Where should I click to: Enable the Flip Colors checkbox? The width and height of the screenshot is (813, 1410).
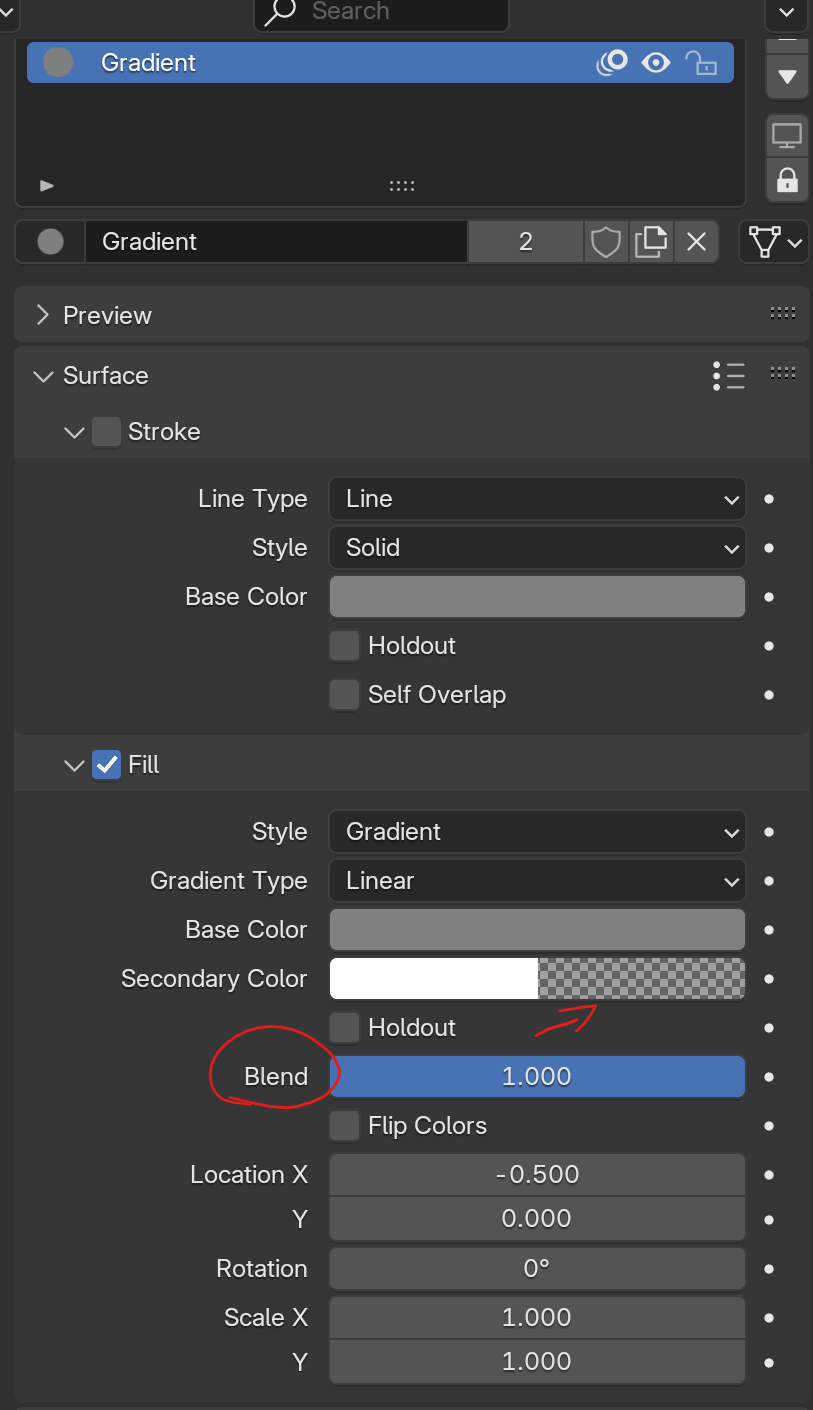[x=344, y=1126]
